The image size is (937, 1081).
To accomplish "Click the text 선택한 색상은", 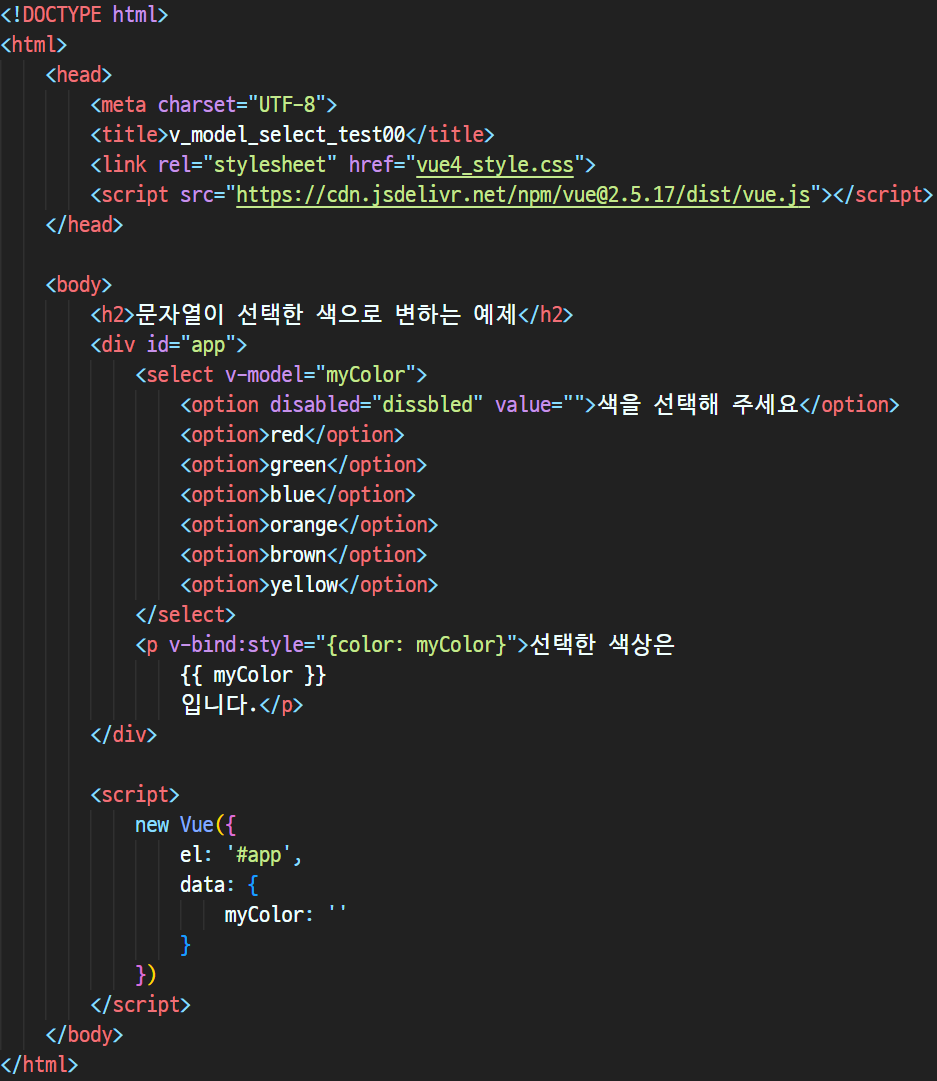I will pos(601,645).
